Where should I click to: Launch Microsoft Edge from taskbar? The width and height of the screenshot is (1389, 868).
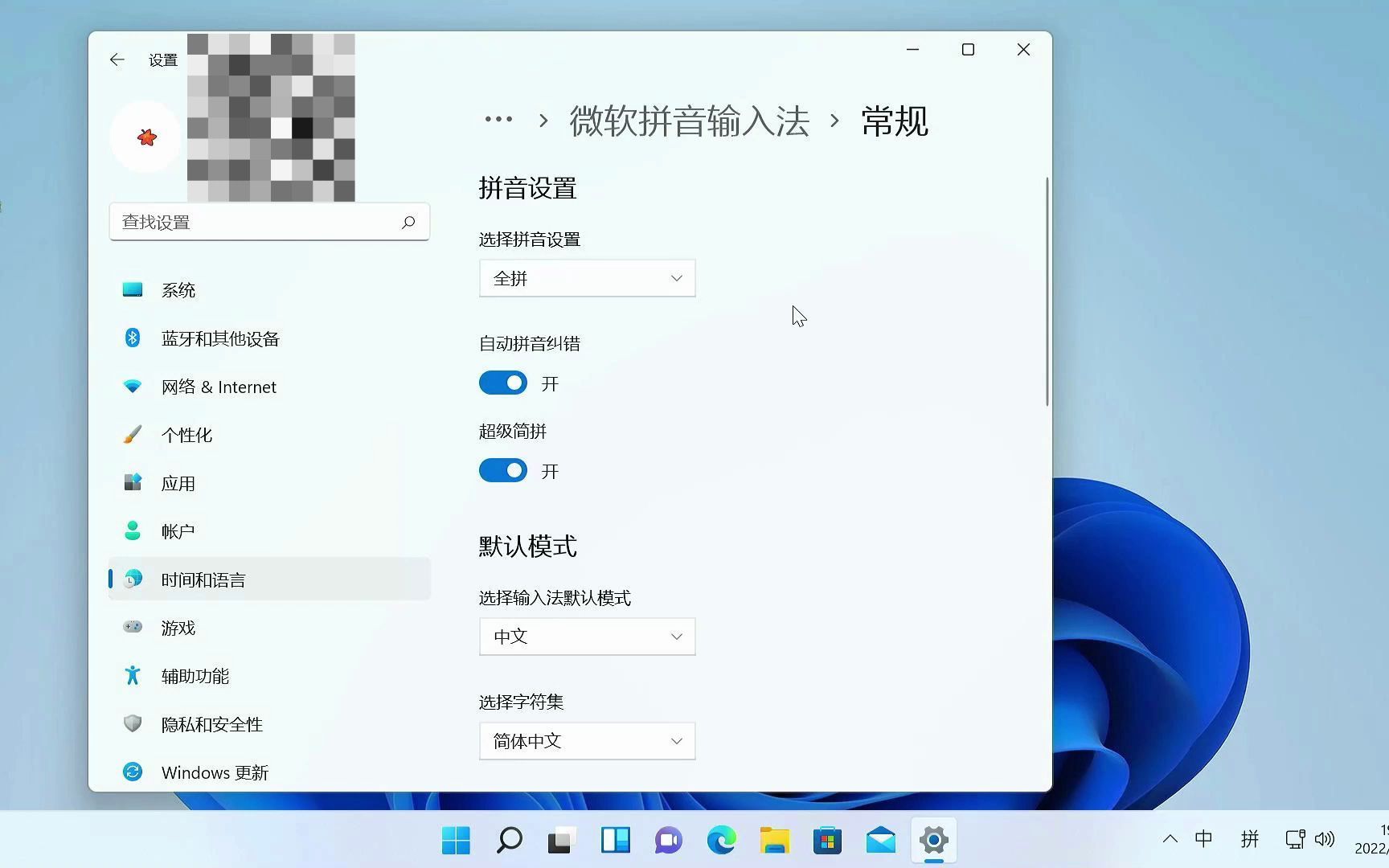tap(721, 841)
